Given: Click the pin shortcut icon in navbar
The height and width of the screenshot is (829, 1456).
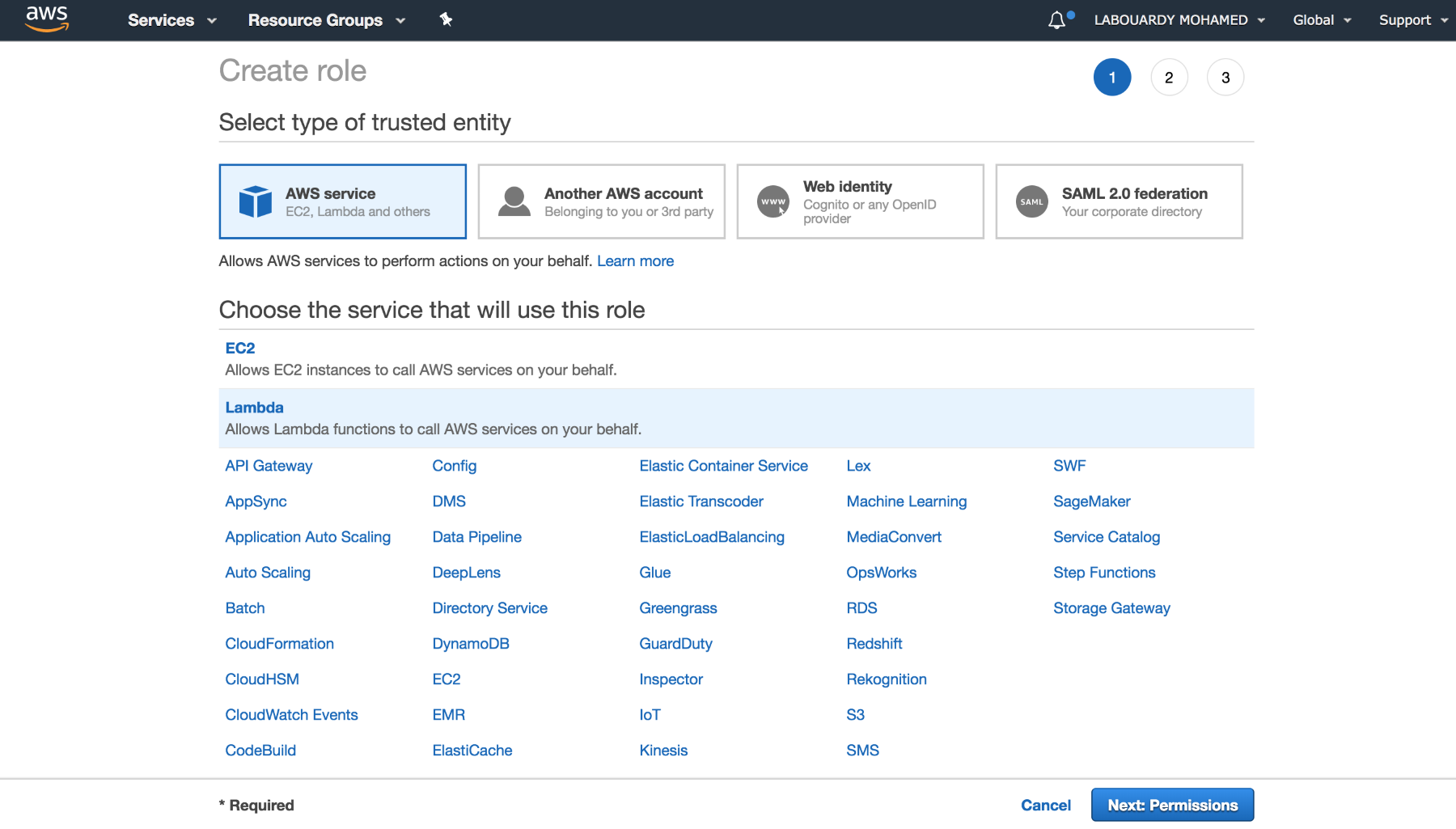Looking at the screenshot, I should click(x=446, y=19).
